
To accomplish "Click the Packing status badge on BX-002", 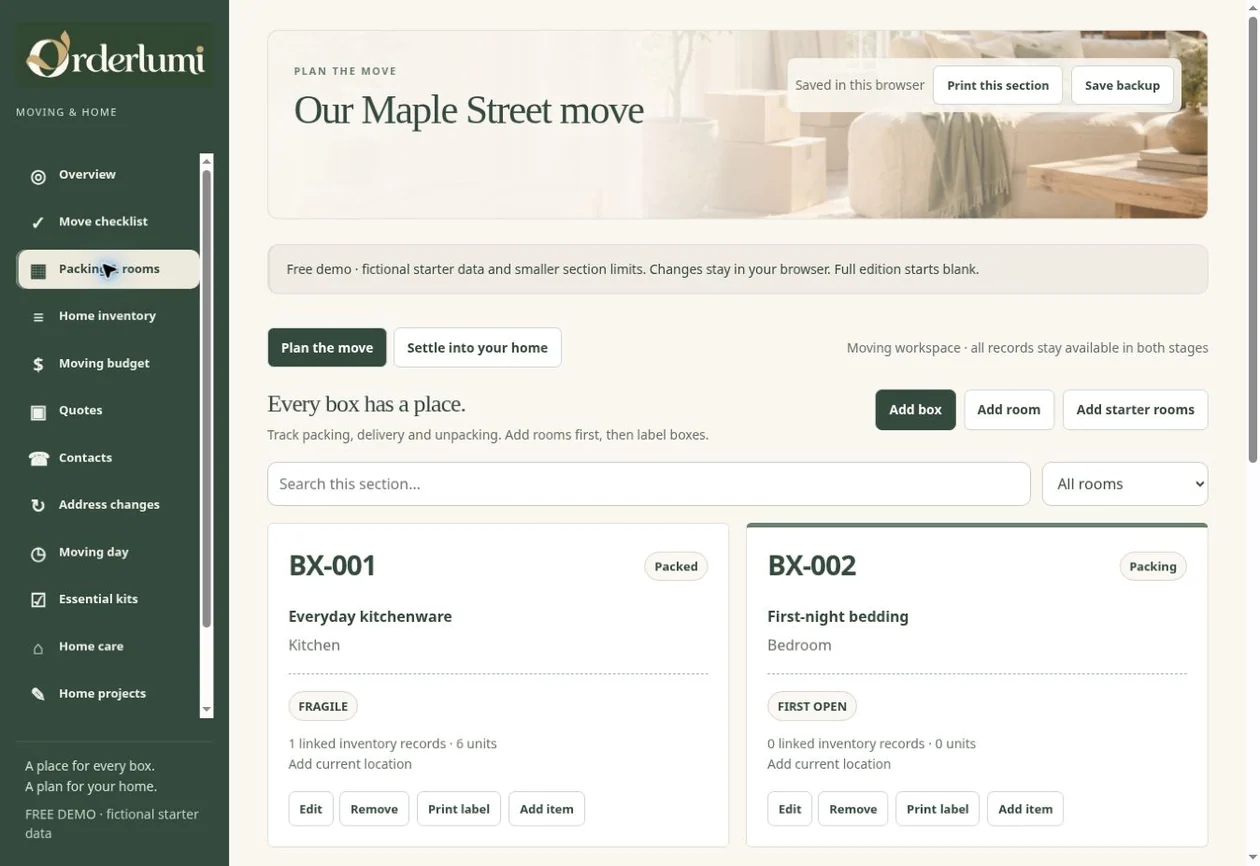I will pyautogui.click(x=1153, y=567).
